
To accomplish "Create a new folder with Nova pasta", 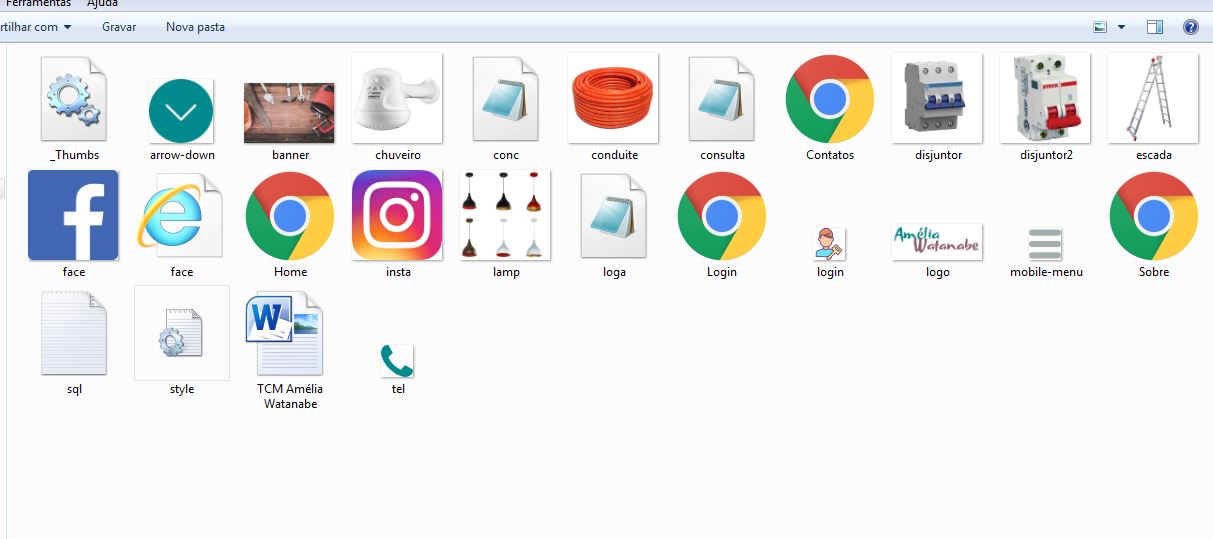I will point(195,27).
